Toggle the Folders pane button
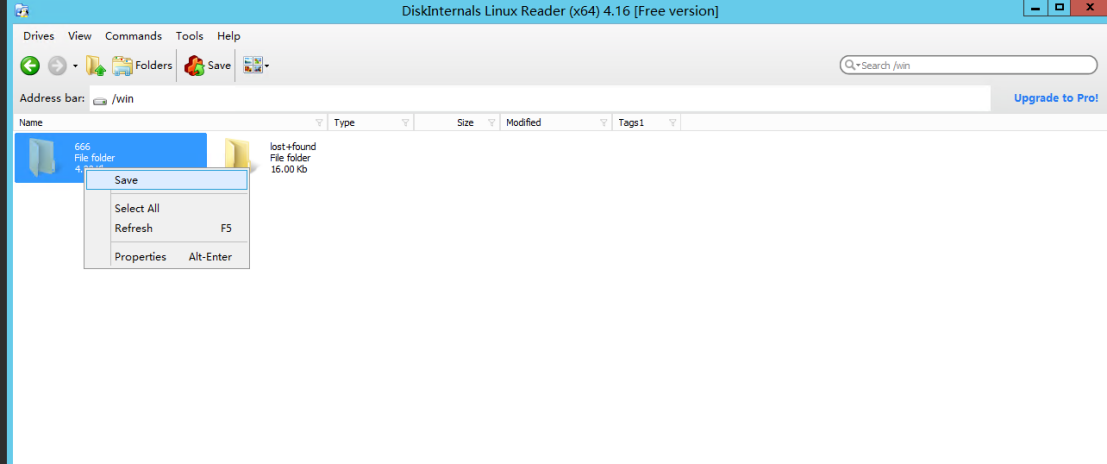This screenshot has width=1107, height=464. point(143,66)
